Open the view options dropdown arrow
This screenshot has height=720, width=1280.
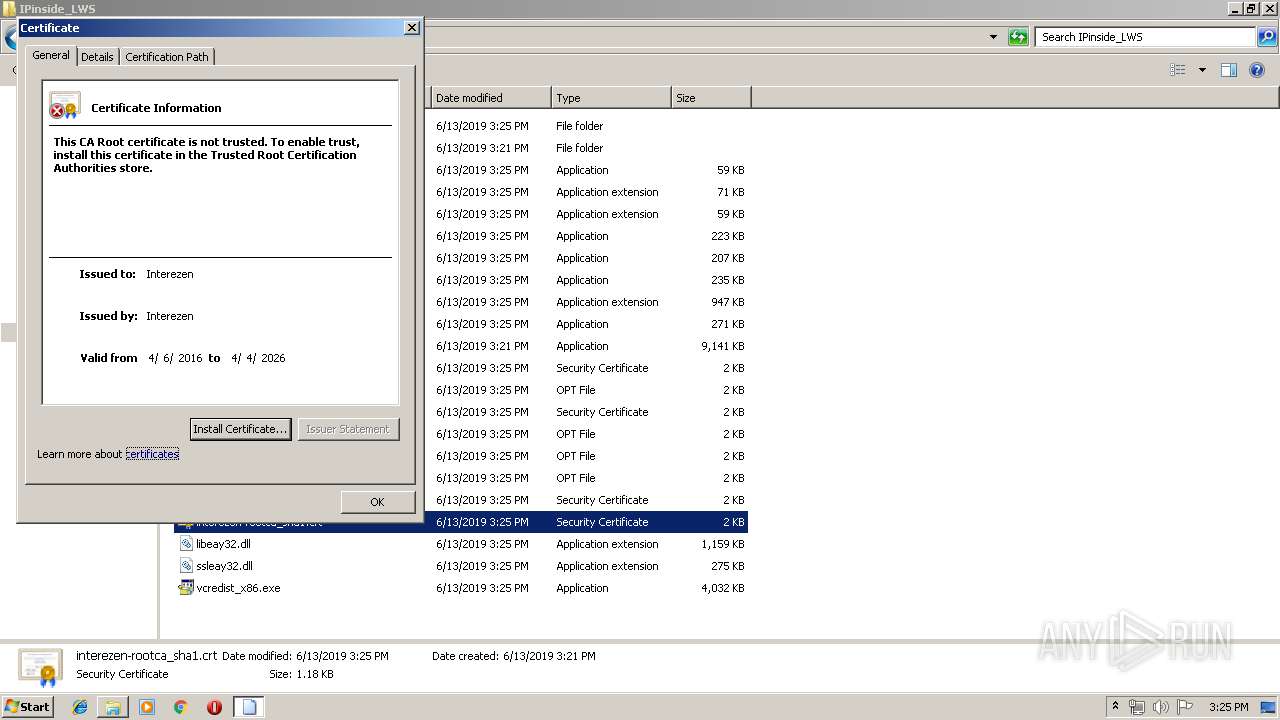pyautogui.click(x=1202, y=70)
